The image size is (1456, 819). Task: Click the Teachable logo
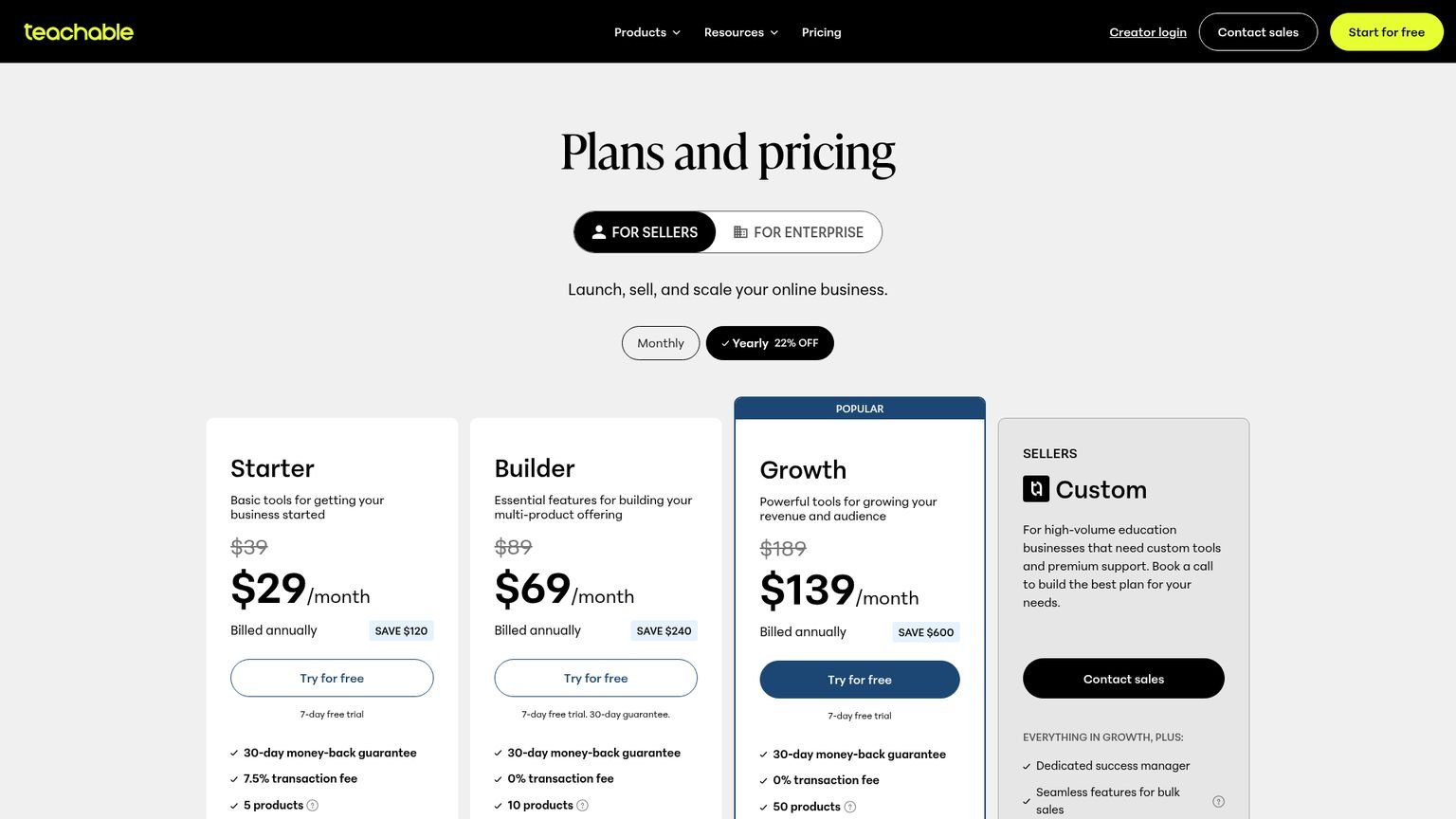pyautogui.click(x=79, y=31)
